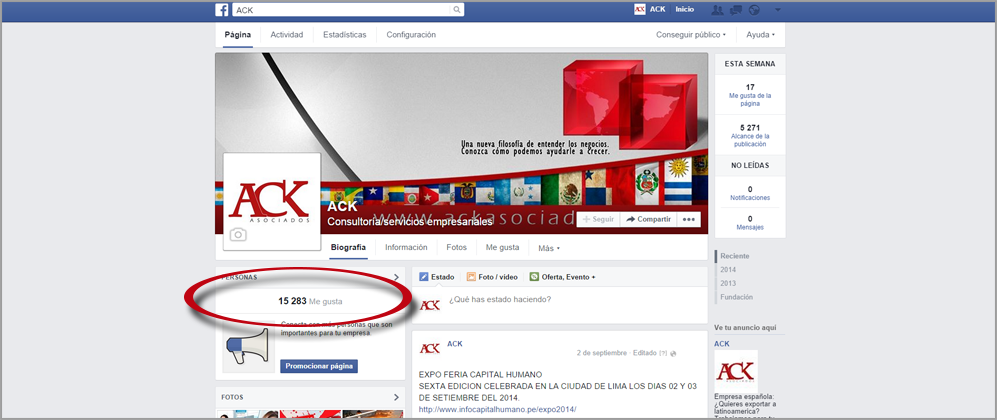
Task: Click the Promocionar página button
Action: (318, 366)
